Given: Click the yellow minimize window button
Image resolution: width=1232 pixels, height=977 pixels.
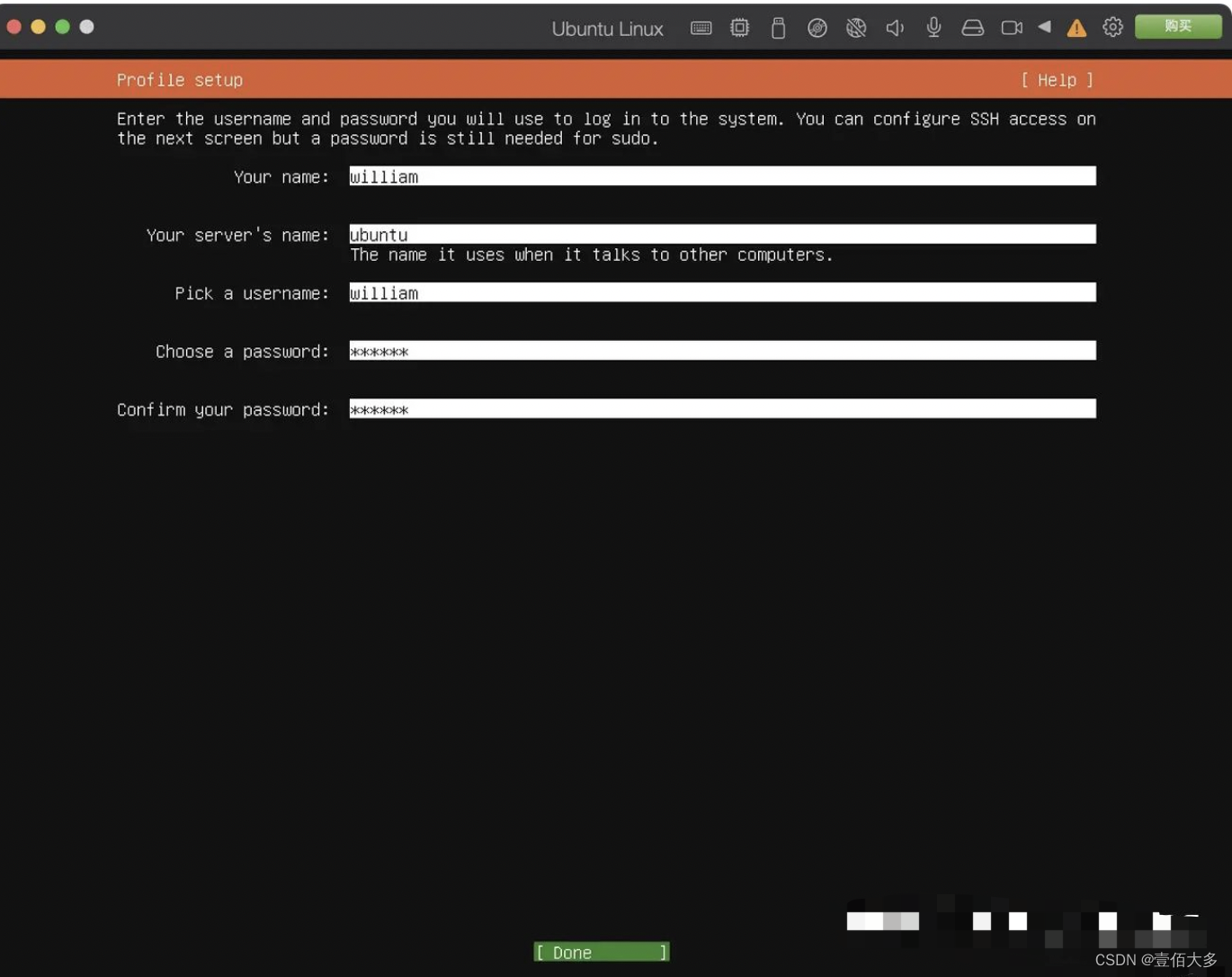Looking at the screenshot, I should coord(38,27).
